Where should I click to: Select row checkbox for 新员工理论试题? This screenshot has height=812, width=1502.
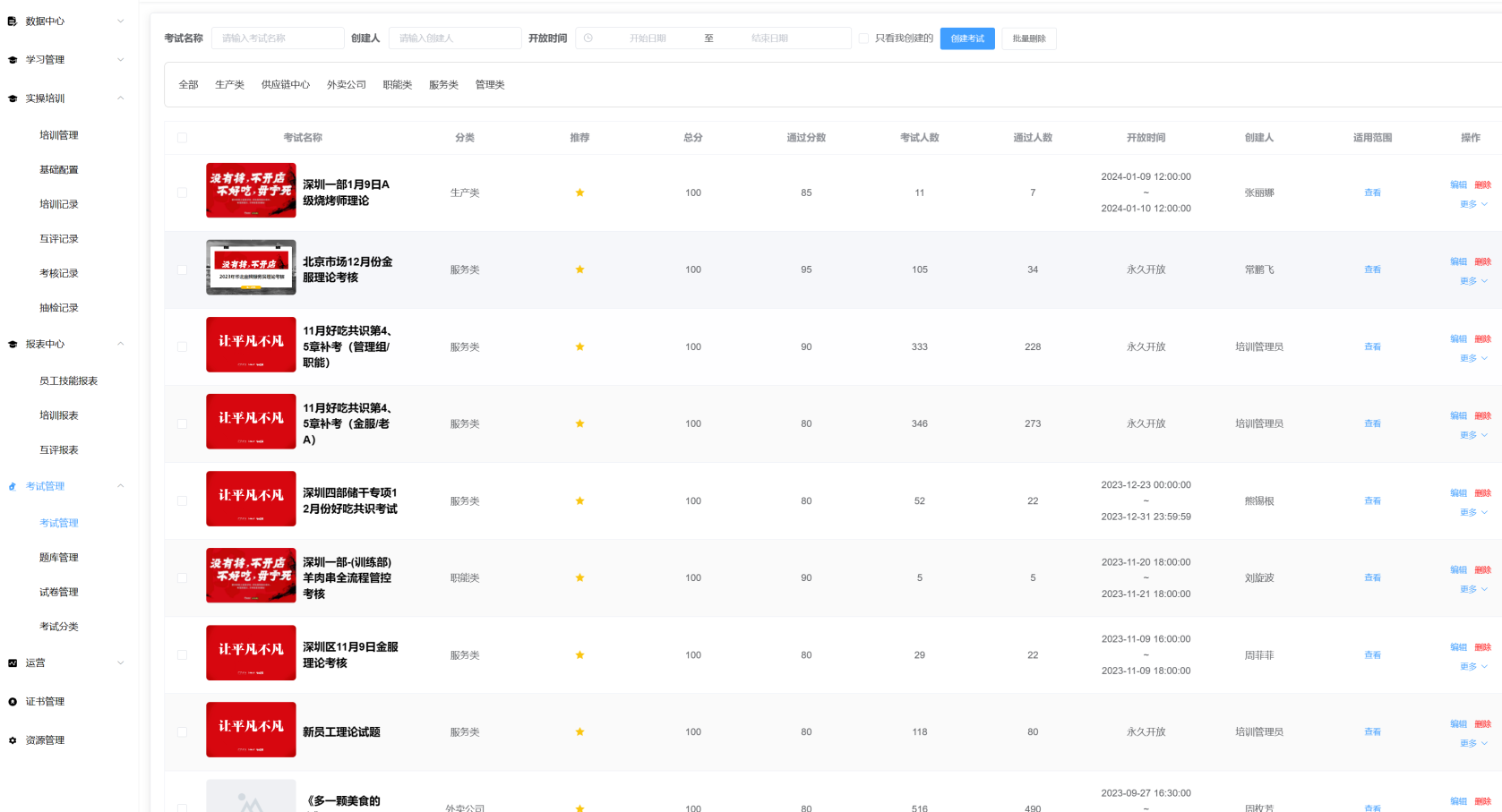pos(183,732)
